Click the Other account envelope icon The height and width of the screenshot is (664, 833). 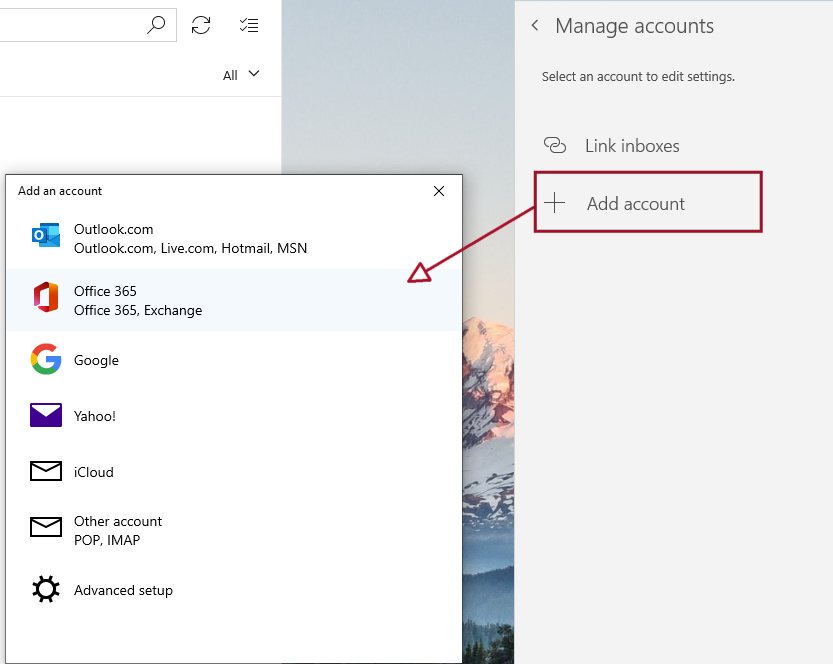click(46, 527)
